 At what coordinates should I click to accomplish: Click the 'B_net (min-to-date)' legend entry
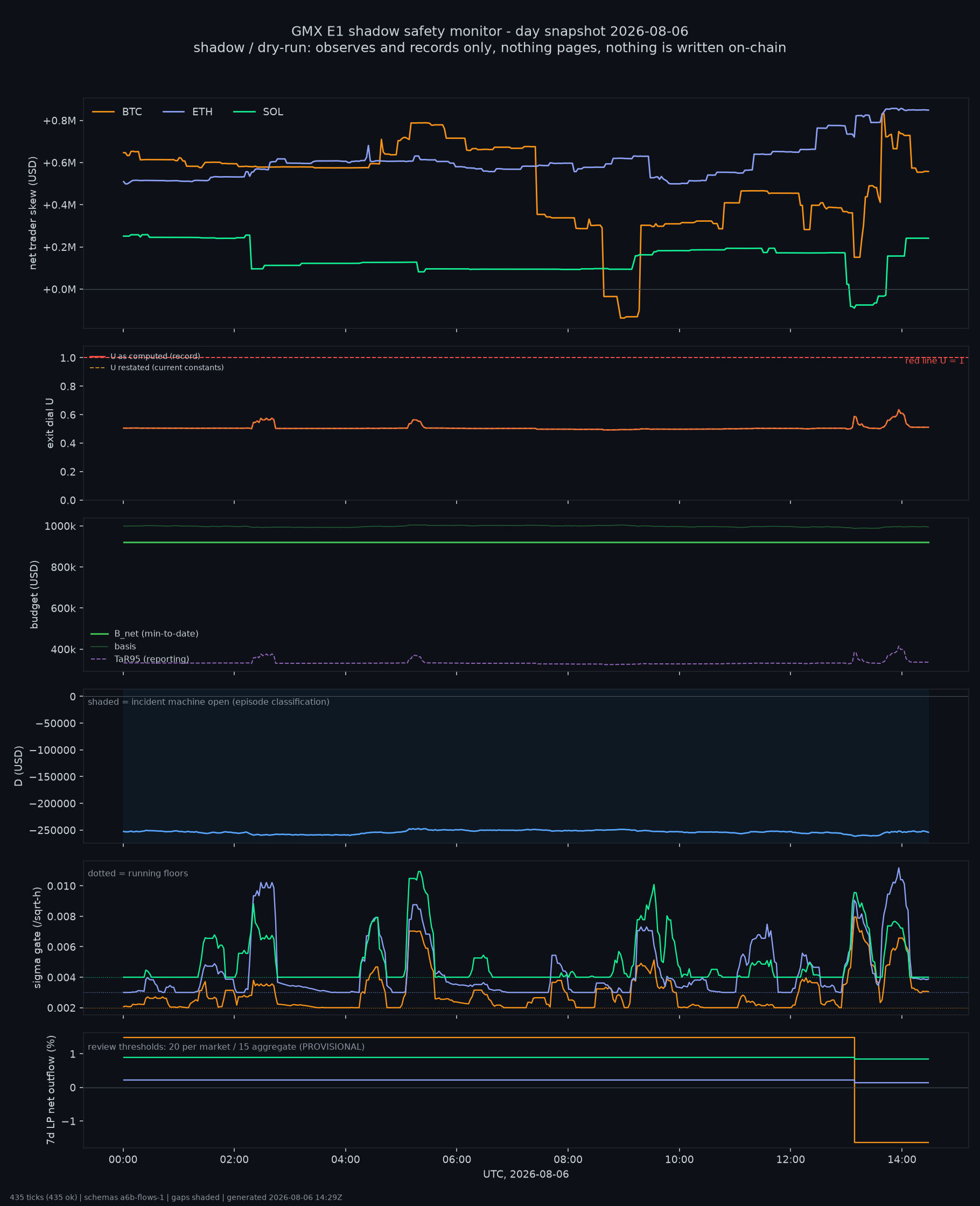click(x=144, y=634)
